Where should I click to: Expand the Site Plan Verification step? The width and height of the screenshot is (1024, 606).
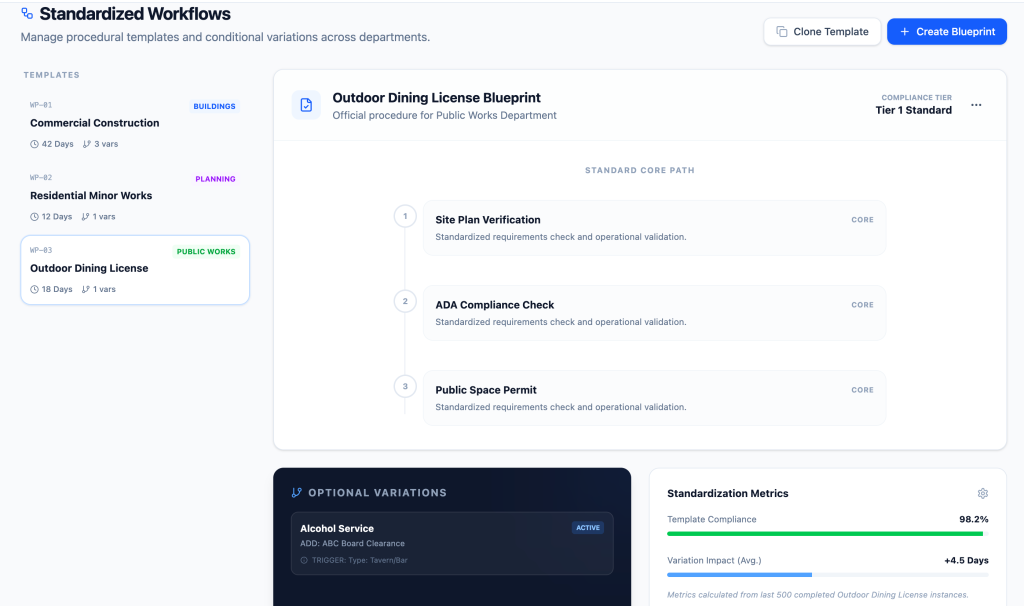pos(654,228)
